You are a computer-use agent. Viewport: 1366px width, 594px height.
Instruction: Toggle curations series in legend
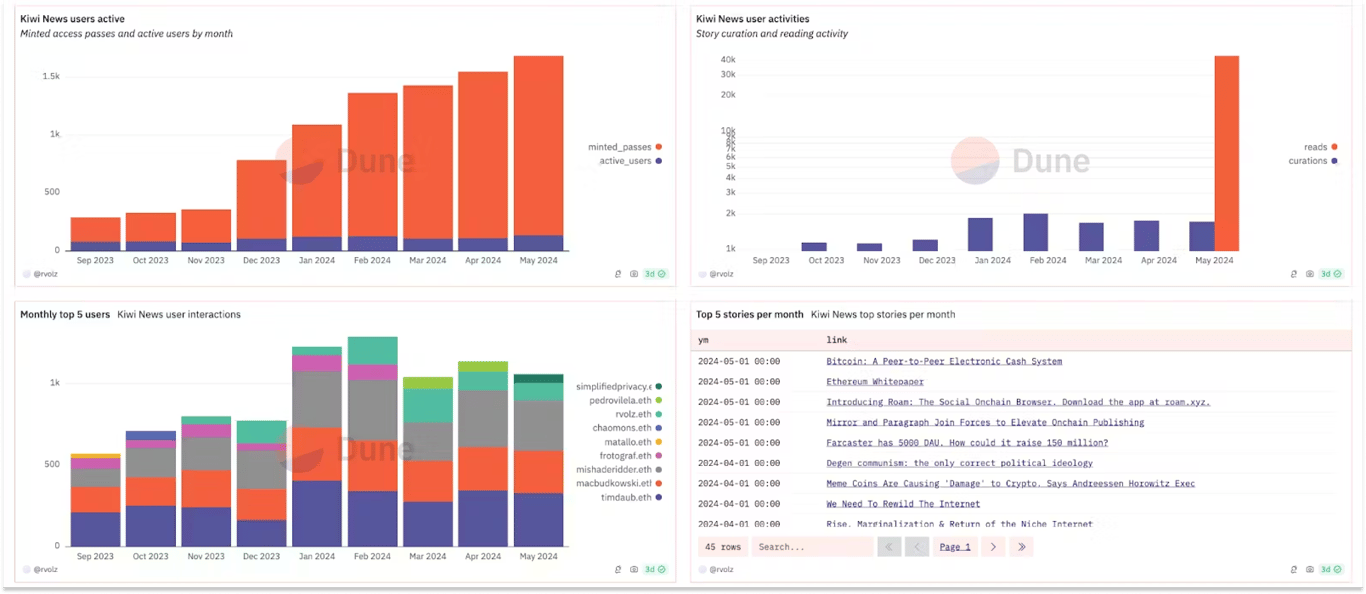click(1311, 161)
